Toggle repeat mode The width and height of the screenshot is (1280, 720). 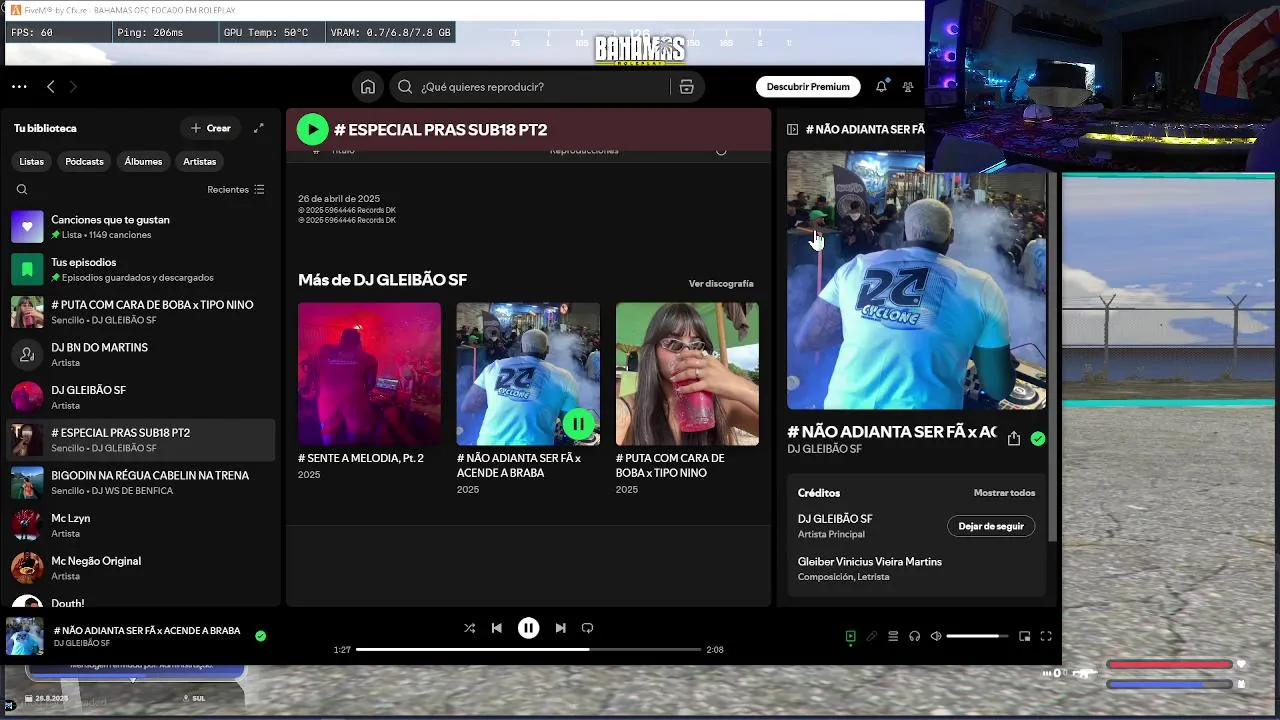click(x=588, y=628)
